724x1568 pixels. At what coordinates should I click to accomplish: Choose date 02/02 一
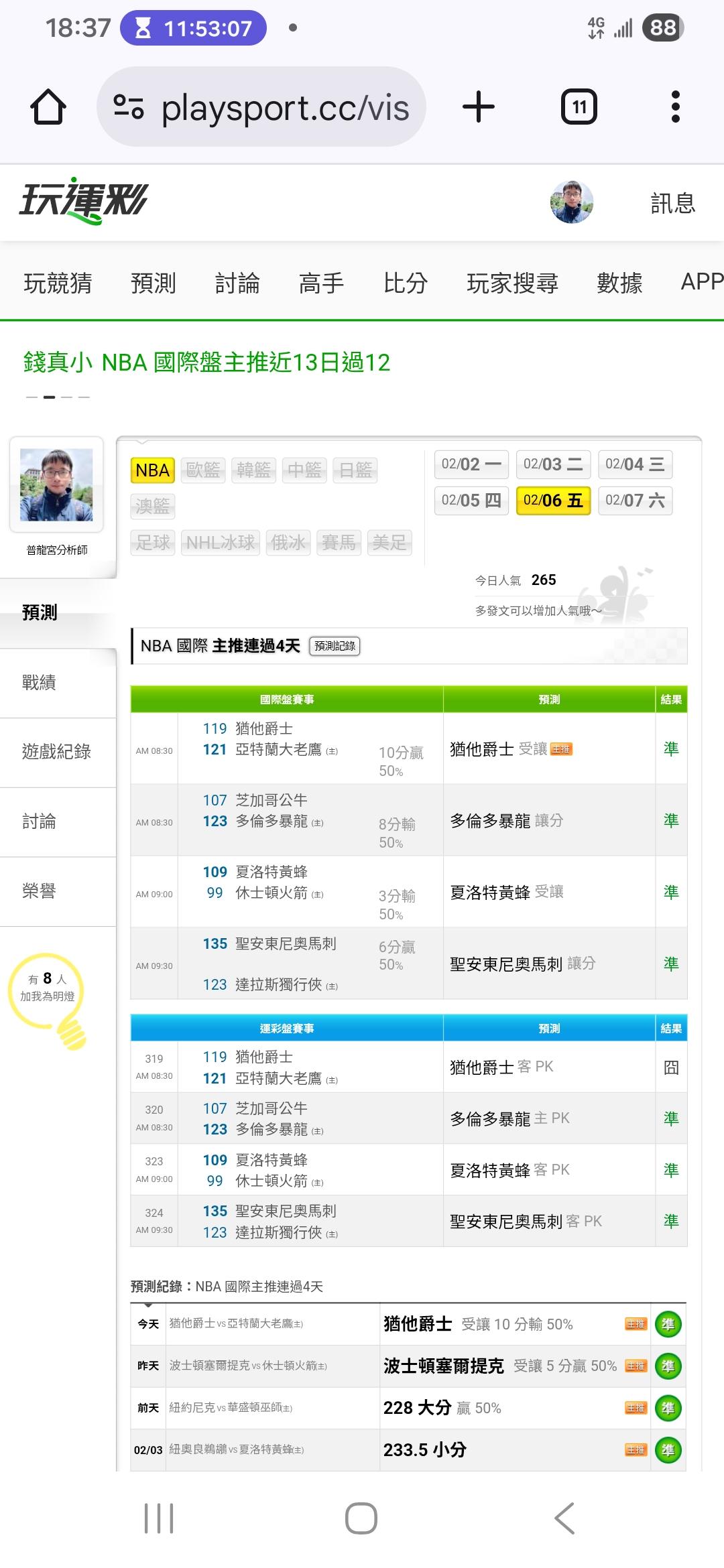click(x=471, y=464)
